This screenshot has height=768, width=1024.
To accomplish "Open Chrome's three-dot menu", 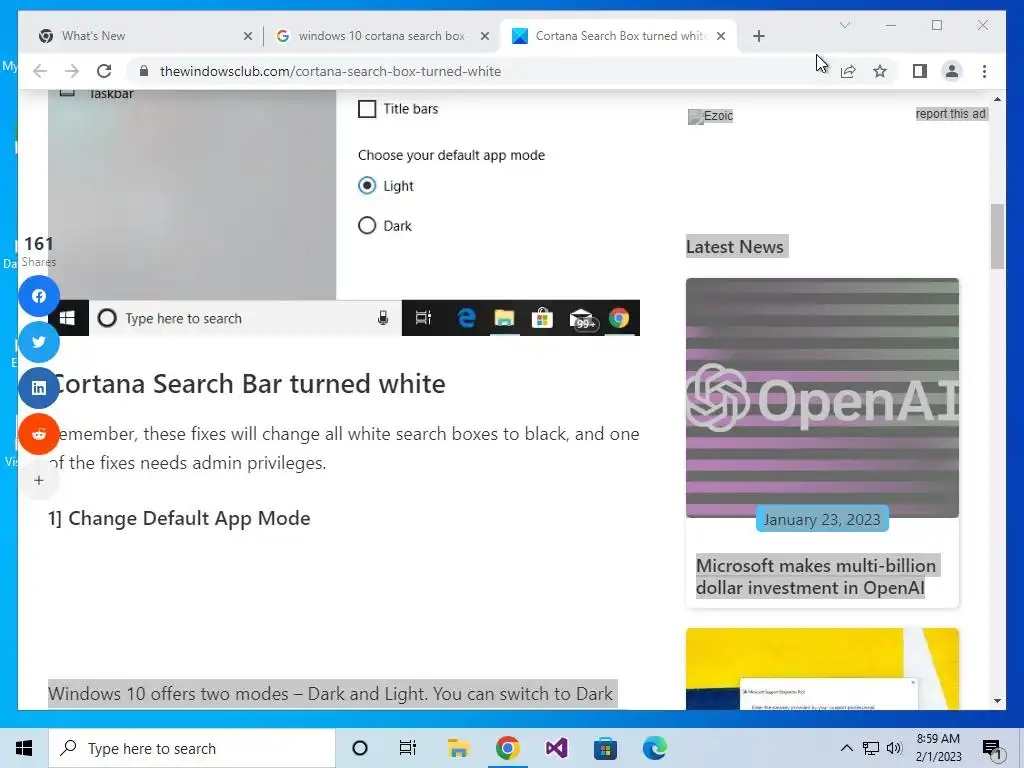I will point(984,71).
